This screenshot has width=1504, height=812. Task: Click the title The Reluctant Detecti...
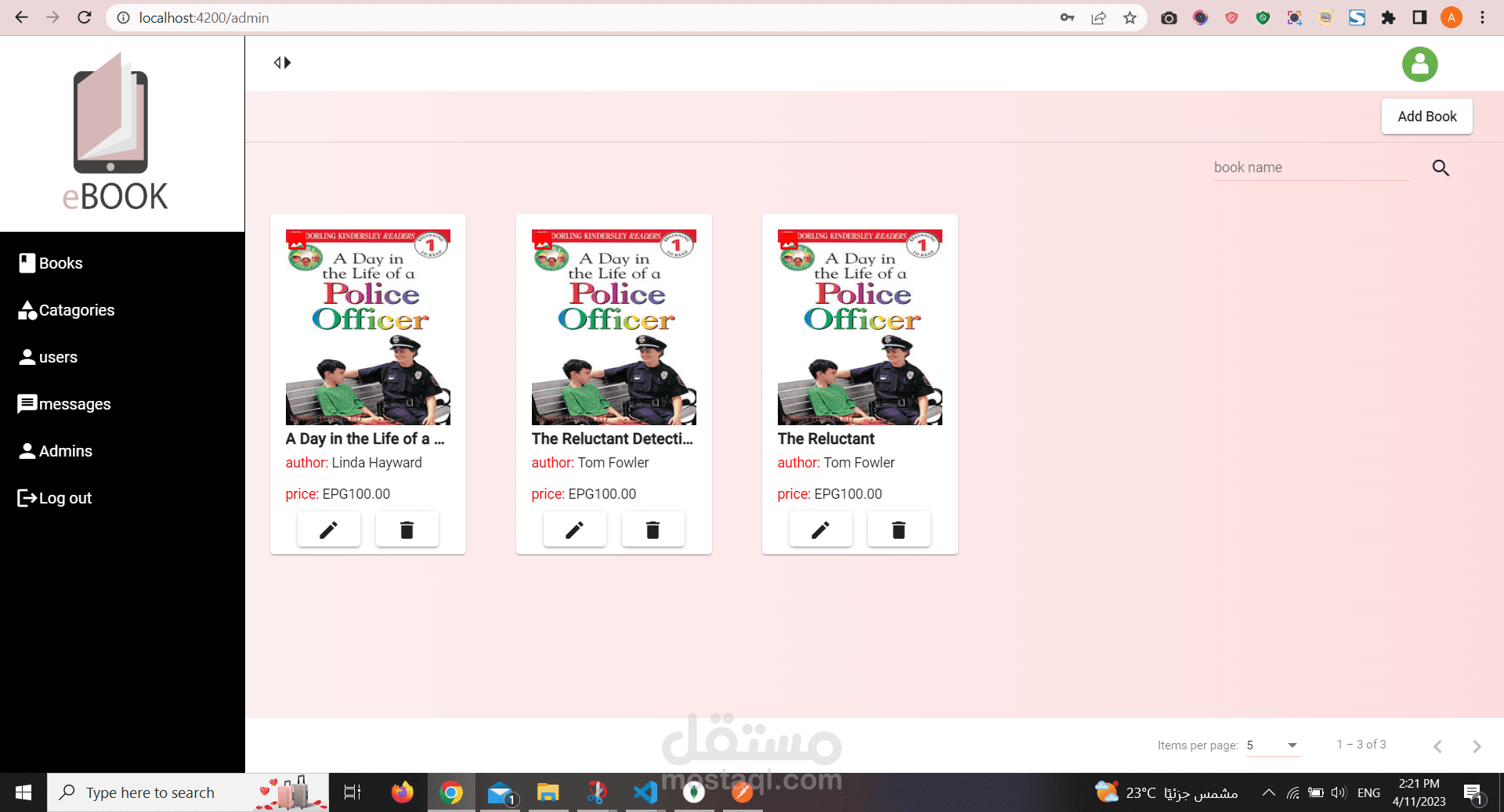click(x=613, y=439)
